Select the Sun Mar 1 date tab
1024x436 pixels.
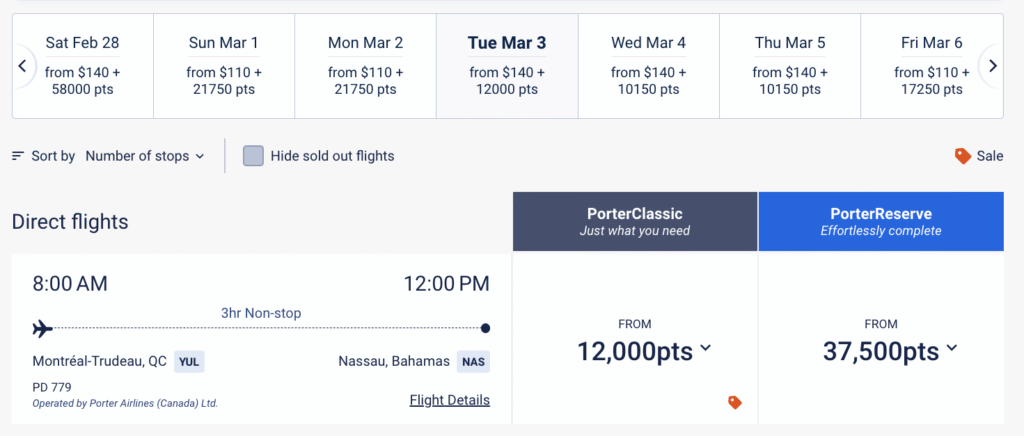[x=223, y=66]
